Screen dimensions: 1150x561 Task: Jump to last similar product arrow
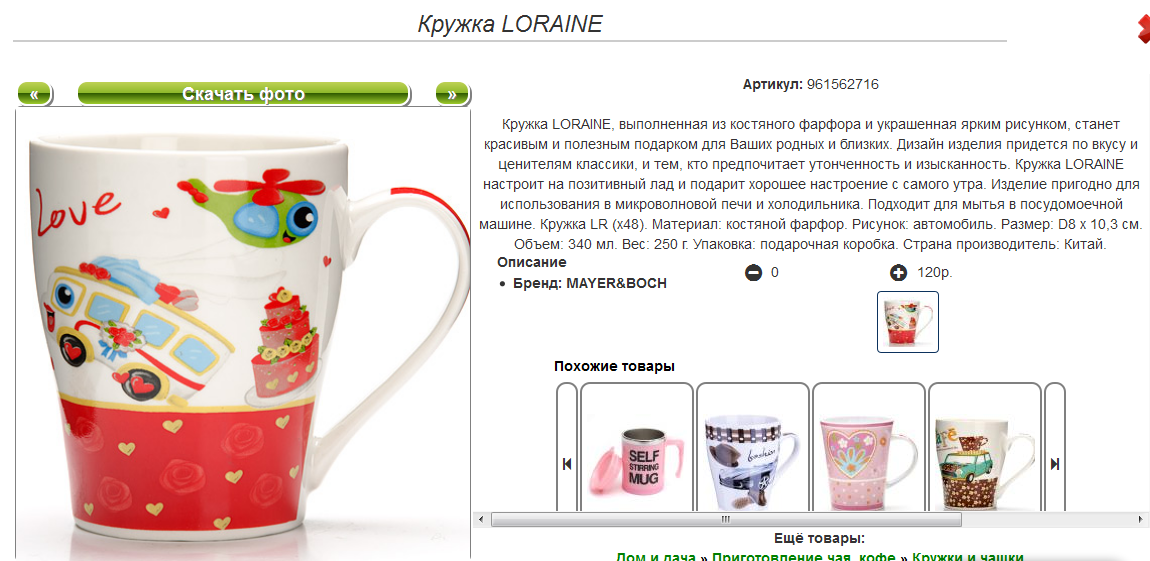click(x=1055, y=463)
